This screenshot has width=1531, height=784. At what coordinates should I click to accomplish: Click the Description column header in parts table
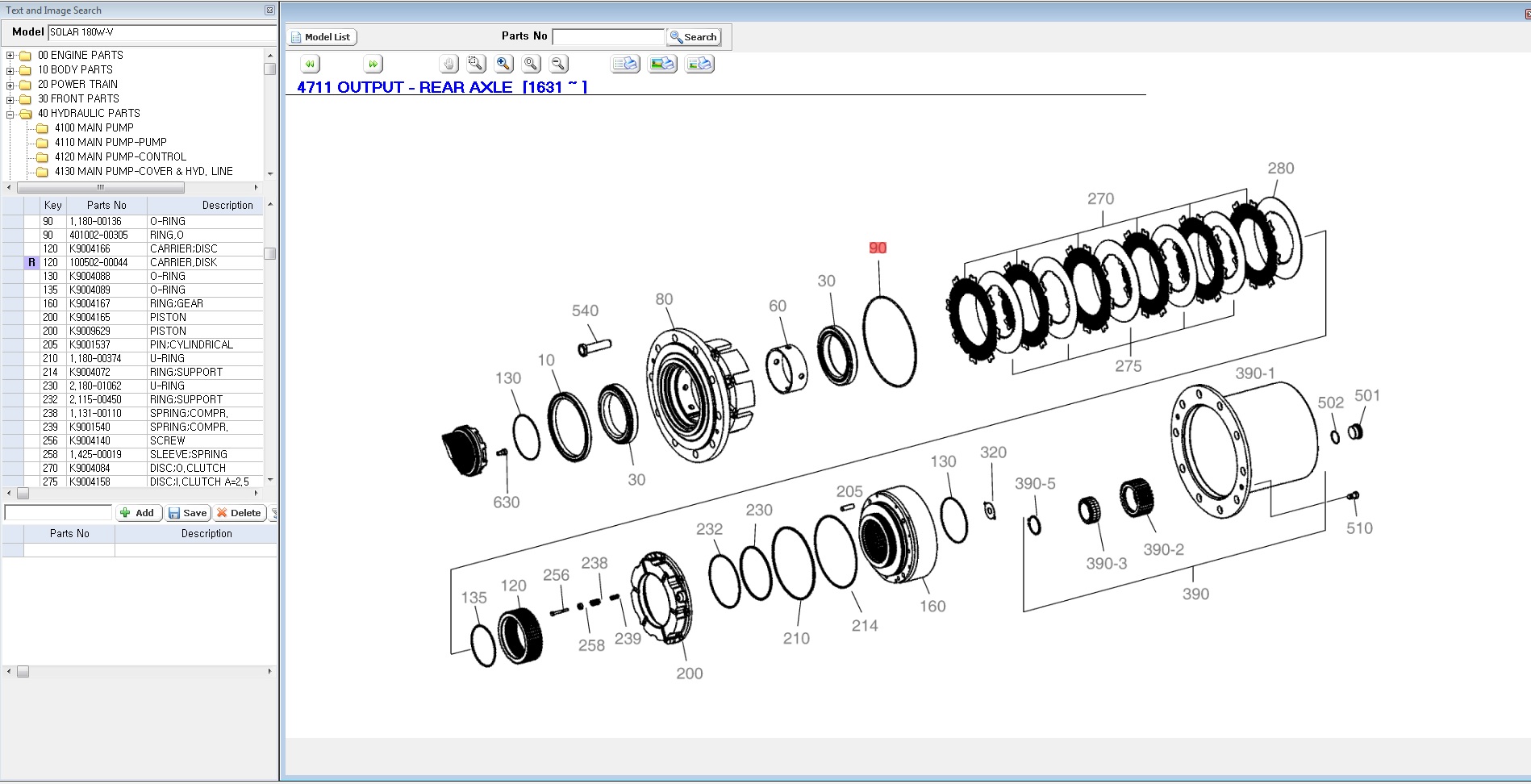point(205,206)
